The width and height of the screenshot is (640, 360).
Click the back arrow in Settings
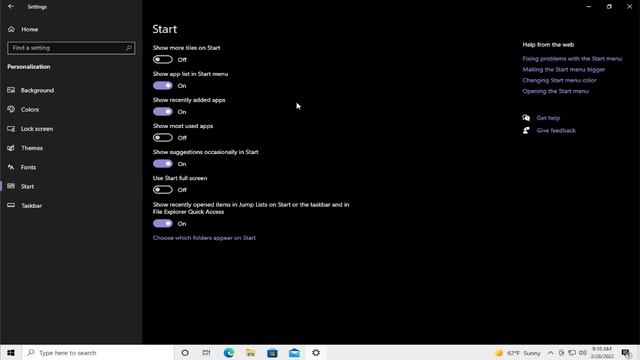[x=11, y=7]
